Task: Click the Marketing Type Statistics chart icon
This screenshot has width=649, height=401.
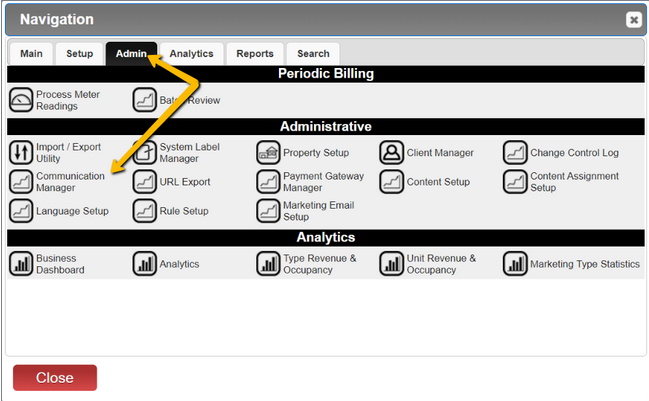Action: pyautogui.click(x=515, y=264)
